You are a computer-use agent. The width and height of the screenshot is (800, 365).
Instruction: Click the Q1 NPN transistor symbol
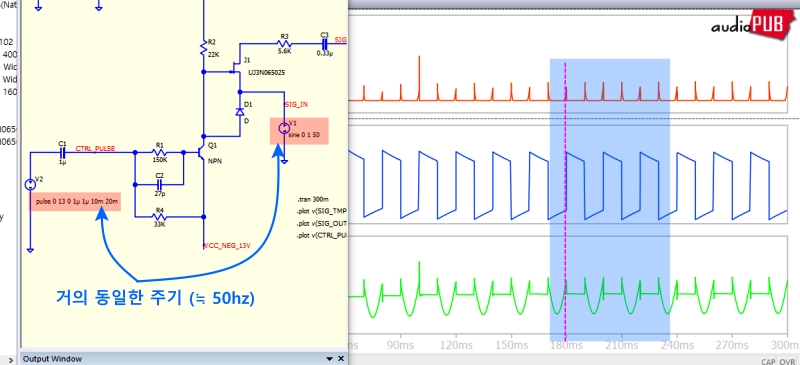point(202,153)
